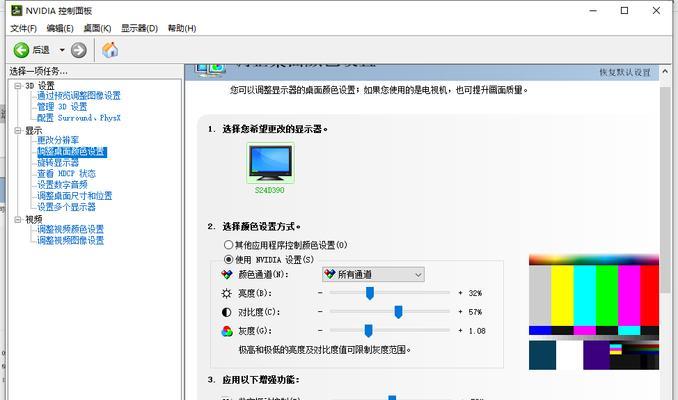Open the Back history dropdown arrow

point(62,50)
